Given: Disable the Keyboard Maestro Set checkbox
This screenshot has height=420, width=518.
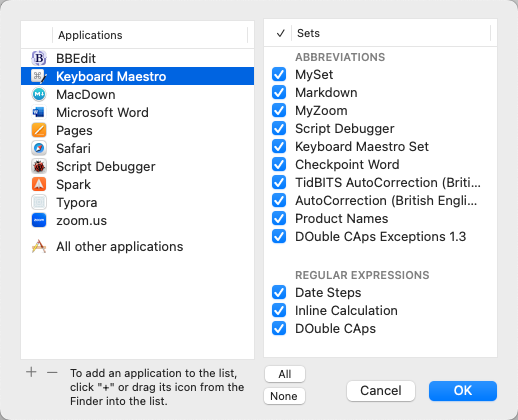Looking at the screenshot, I should 279,147.
